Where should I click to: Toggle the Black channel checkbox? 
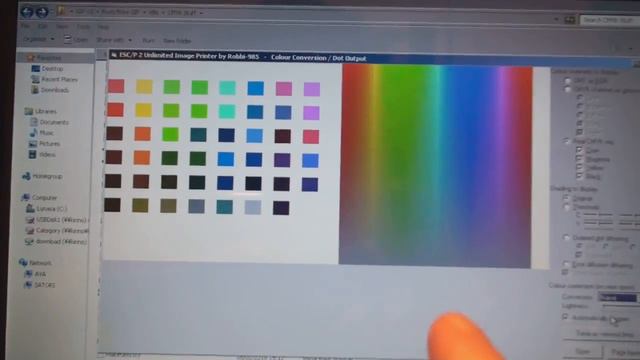[x=579, y=176]
